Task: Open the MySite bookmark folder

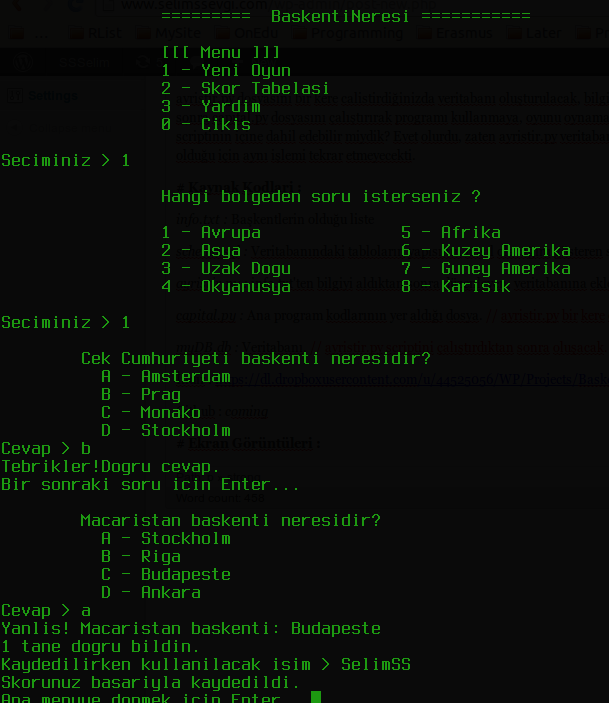Action: [x=169, y=33]
